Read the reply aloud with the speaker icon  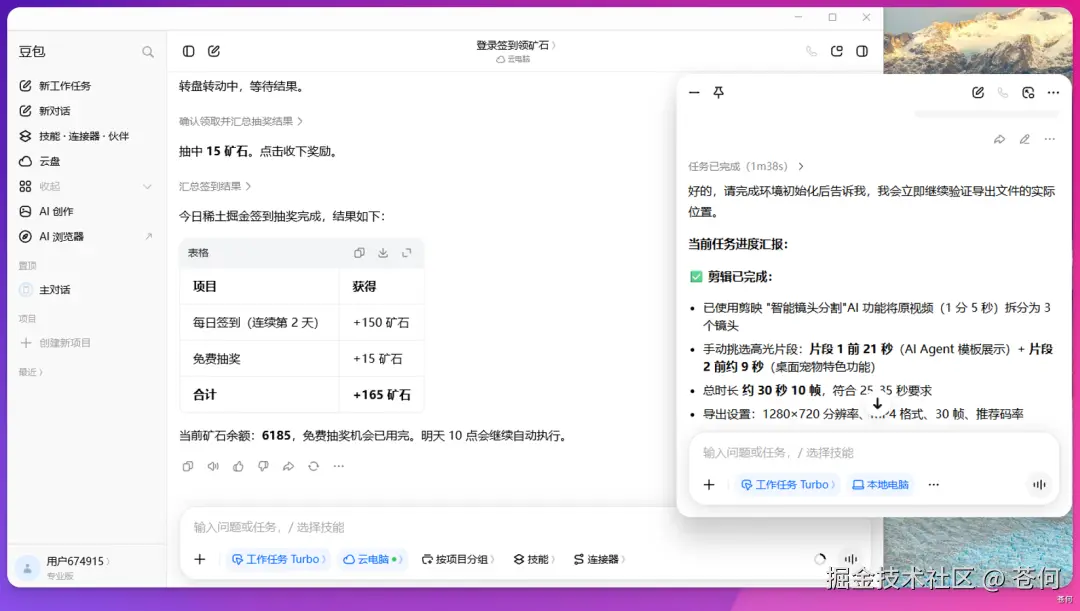tap(213, 466)
